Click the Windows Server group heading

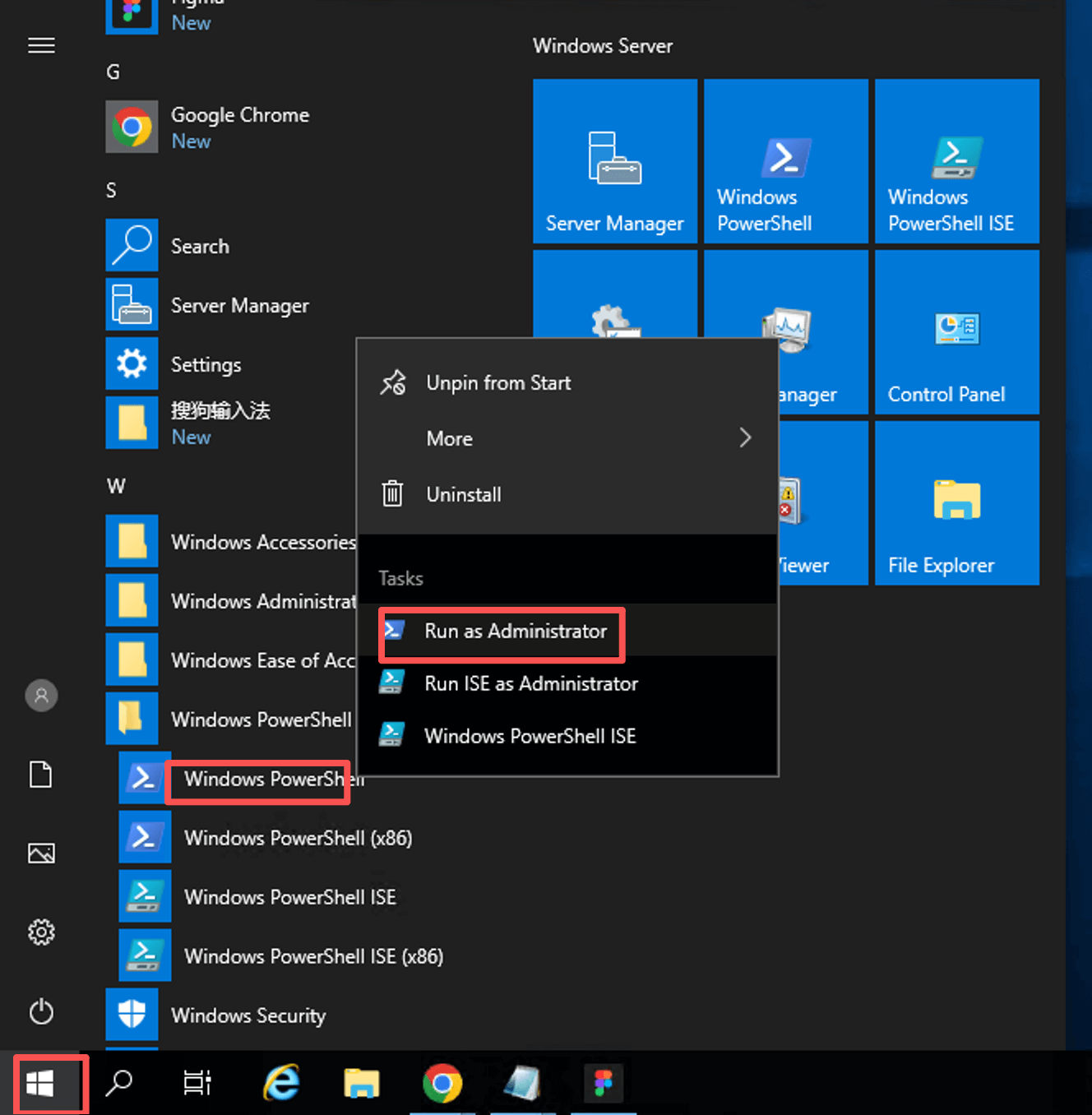click(x=603, y=46)
